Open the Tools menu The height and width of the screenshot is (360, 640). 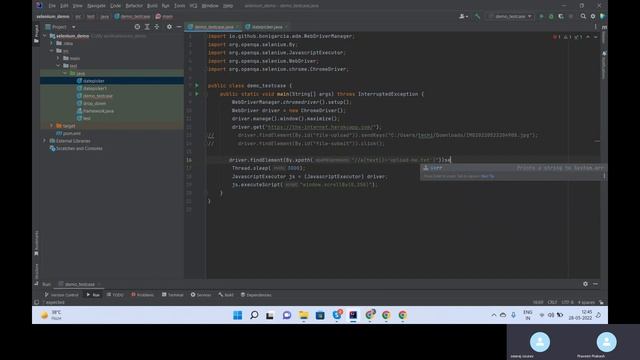tap(180, 6)
